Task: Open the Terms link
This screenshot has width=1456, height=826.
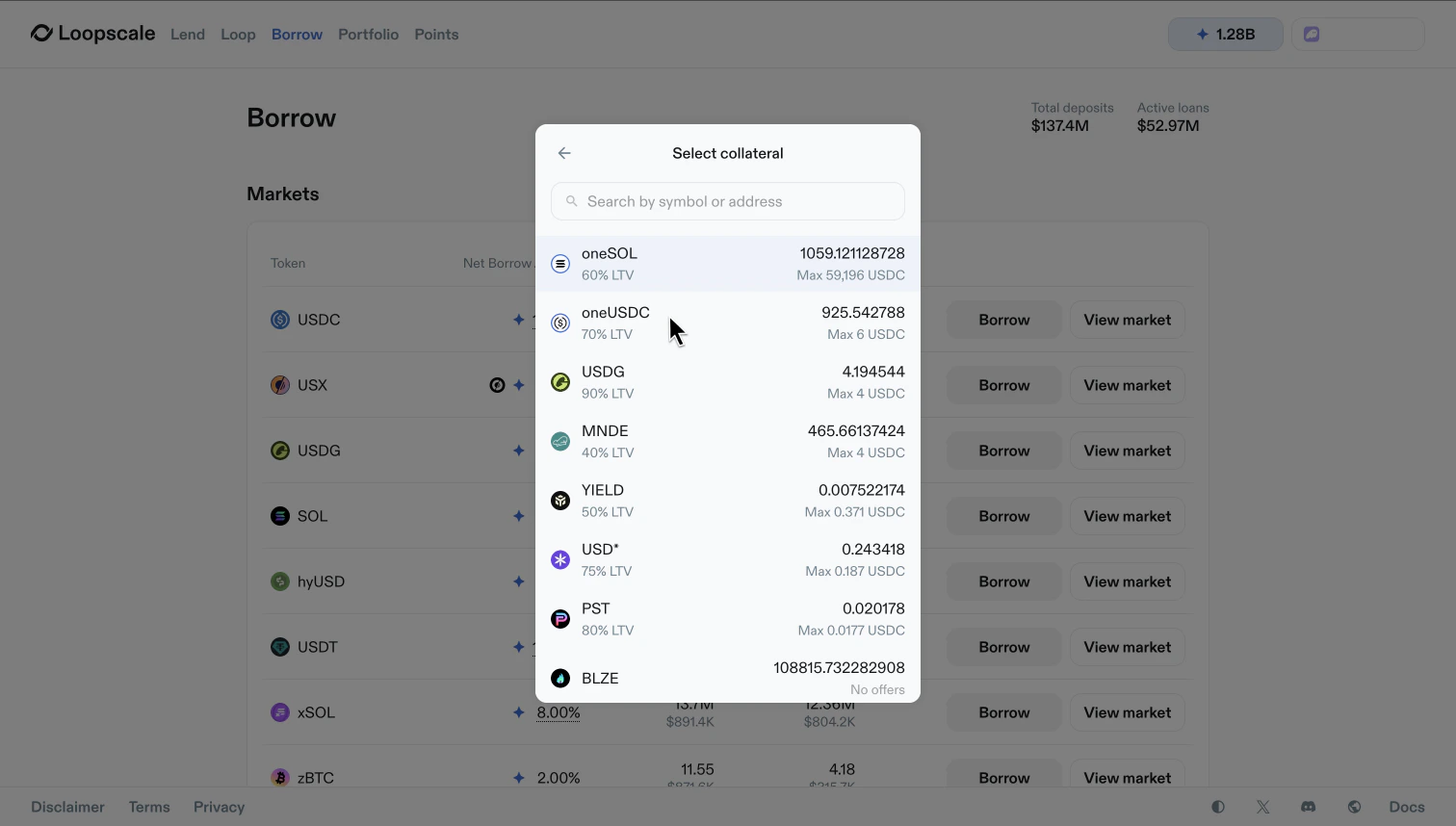Action: pyautogui.click(x=149, y=807)
